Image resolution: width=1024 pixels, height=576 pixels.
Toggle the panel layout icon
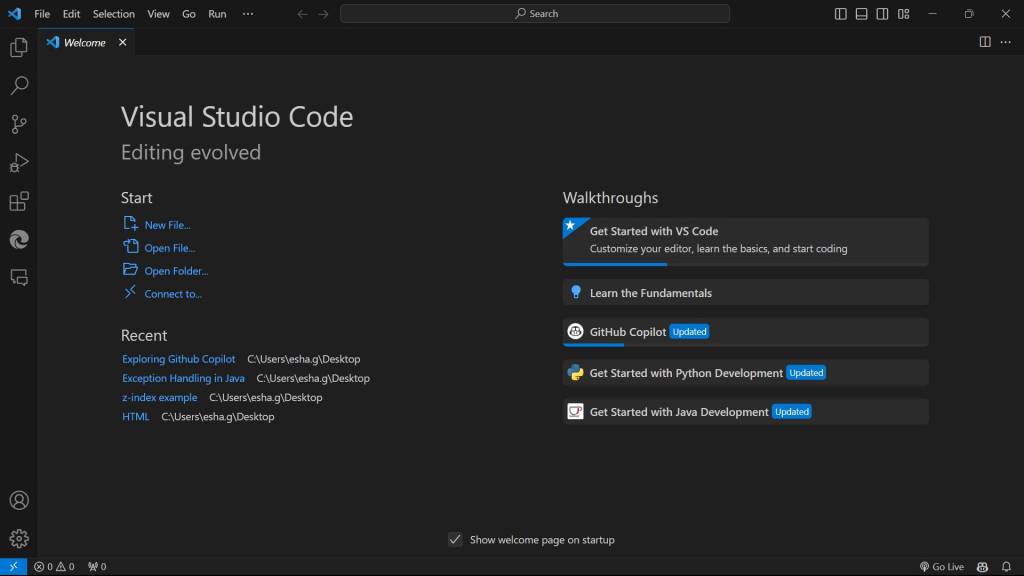point(860,13)
